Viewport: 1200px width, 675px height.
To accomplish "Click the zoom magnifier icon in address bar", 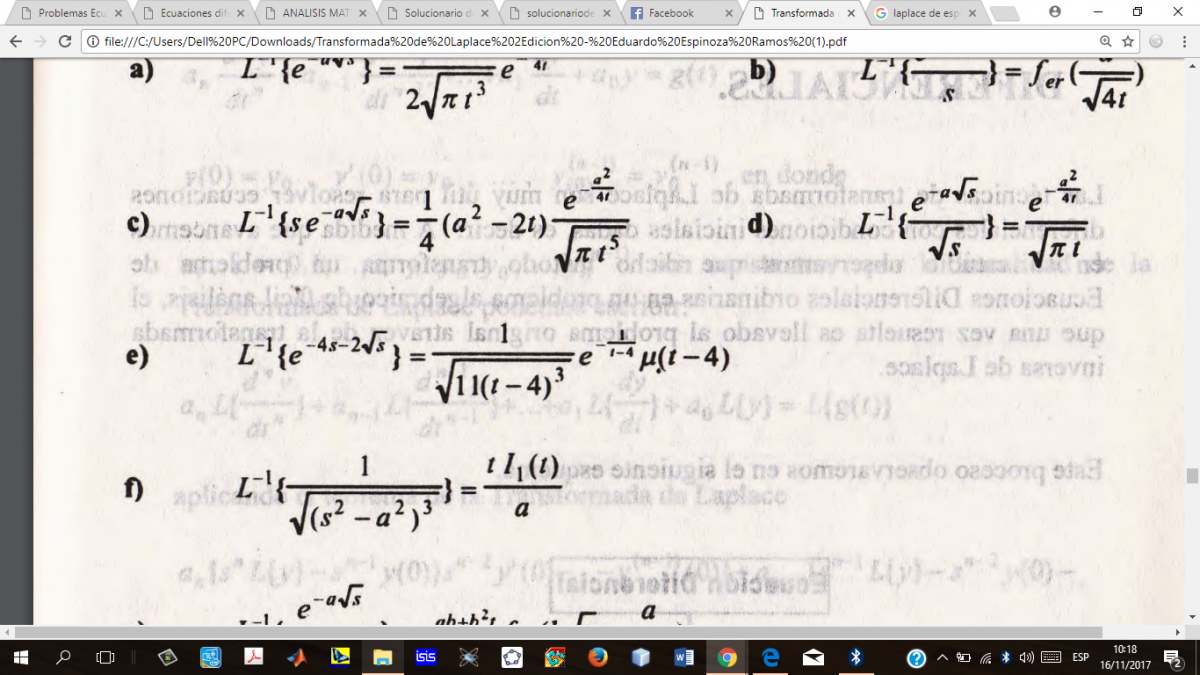I will coord(1105,41).
